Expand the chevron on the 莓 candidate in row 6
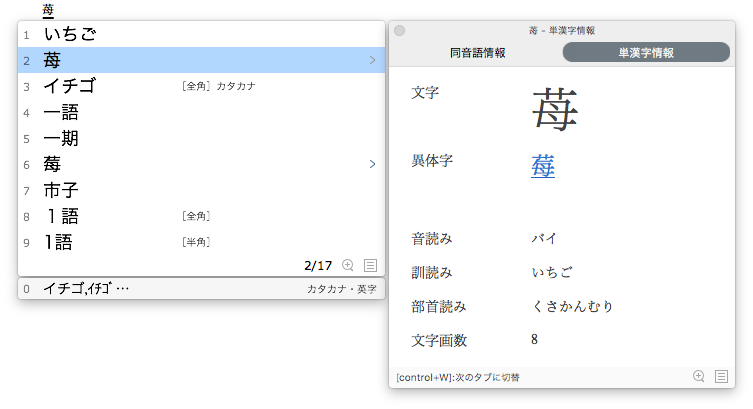This screenshot has height=409, width=753. [372, 164]
